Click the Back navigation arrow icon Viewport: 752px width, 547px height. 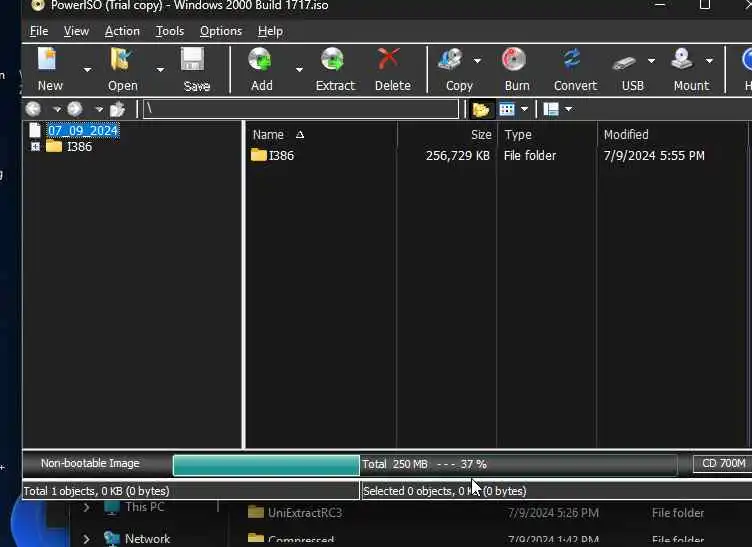point(34,109)
